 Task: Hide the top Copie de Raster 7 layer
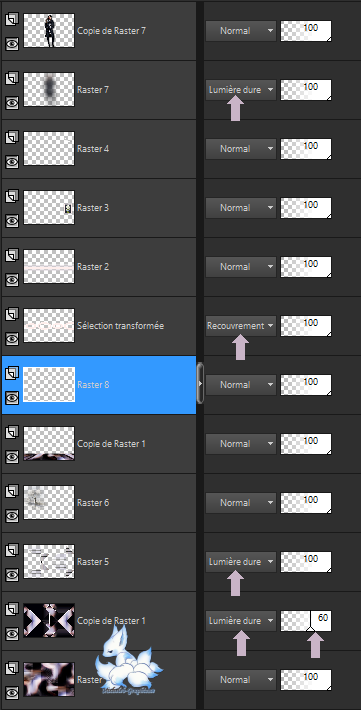(12, 43)
